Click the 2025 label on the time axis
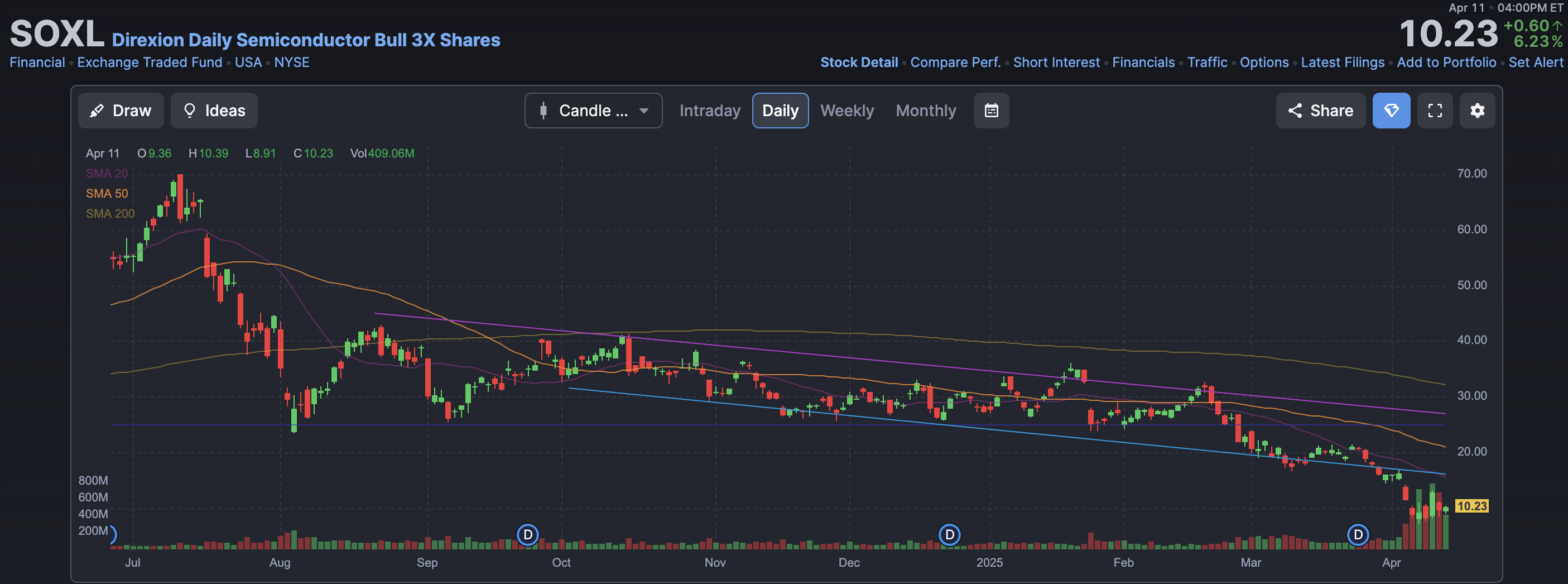 989,562
